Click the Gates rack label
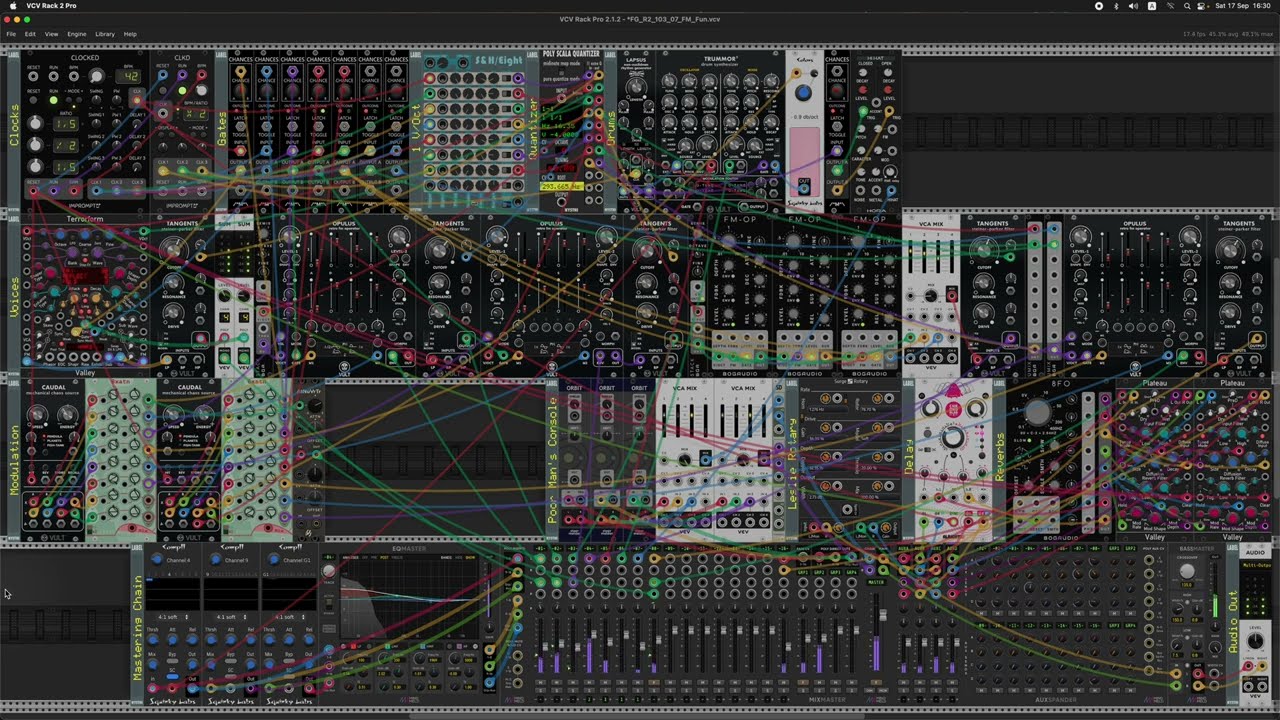This screenshot has width=1280, height=720. pos(223,128)
